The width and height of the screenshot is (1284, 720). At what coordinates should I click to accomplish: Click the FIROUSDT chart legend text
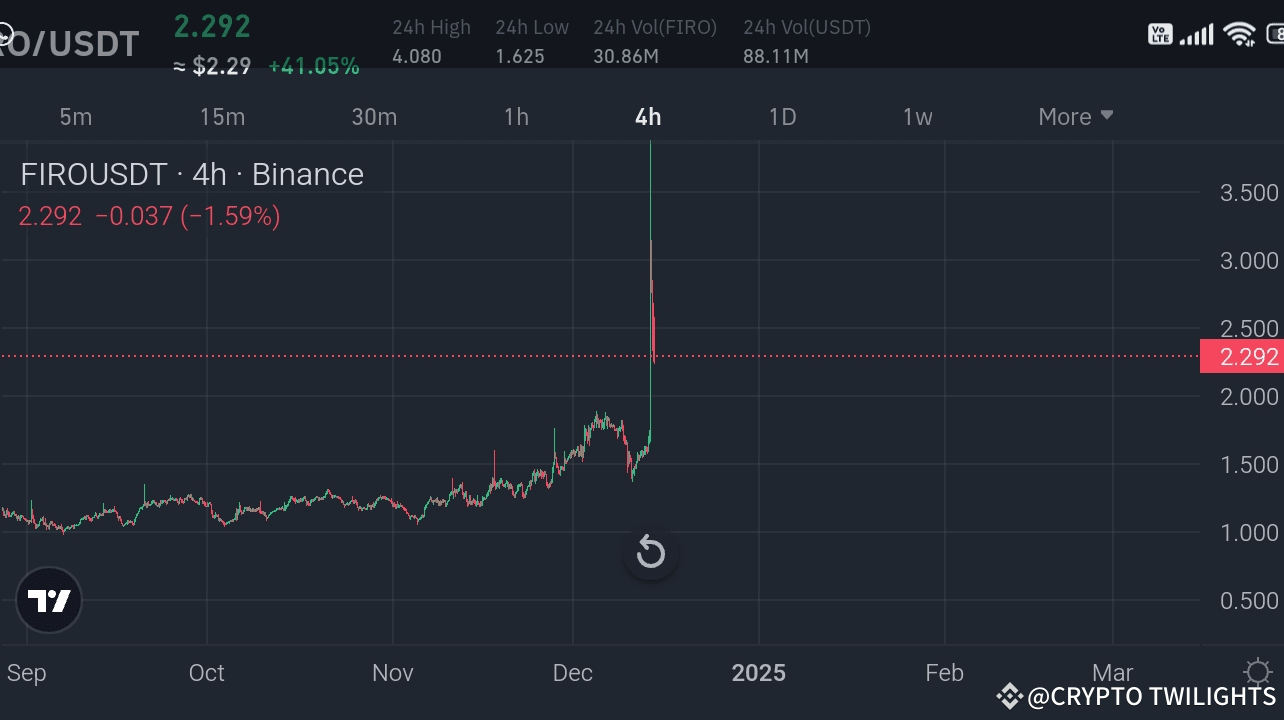191,174
